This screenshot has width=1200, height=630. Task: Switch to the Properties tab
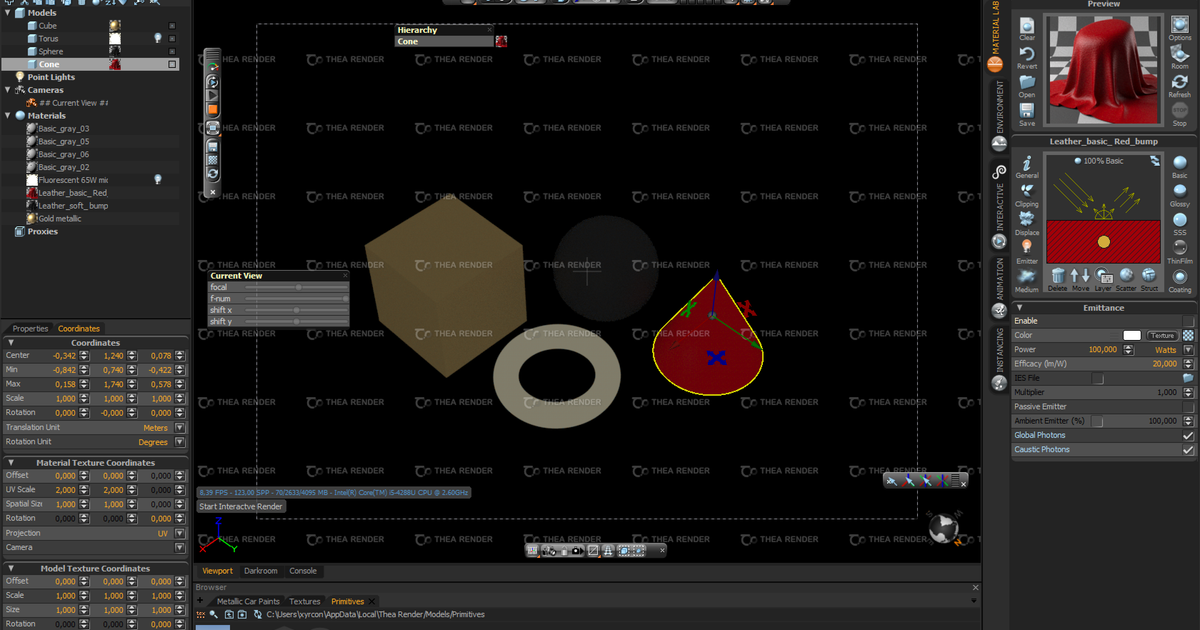coord(30,328)
